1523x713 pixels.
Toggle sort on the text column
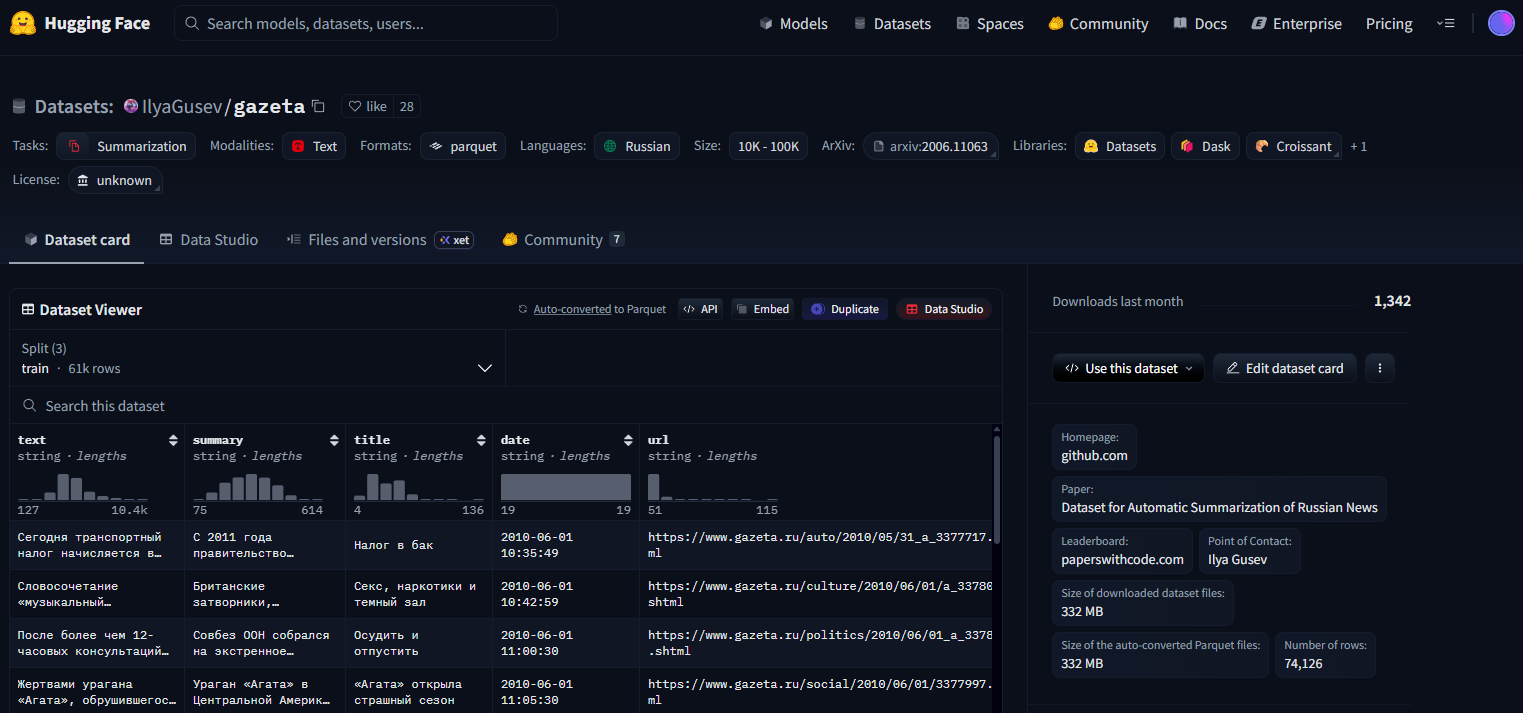pyautogui.click(x=173, y=440)
